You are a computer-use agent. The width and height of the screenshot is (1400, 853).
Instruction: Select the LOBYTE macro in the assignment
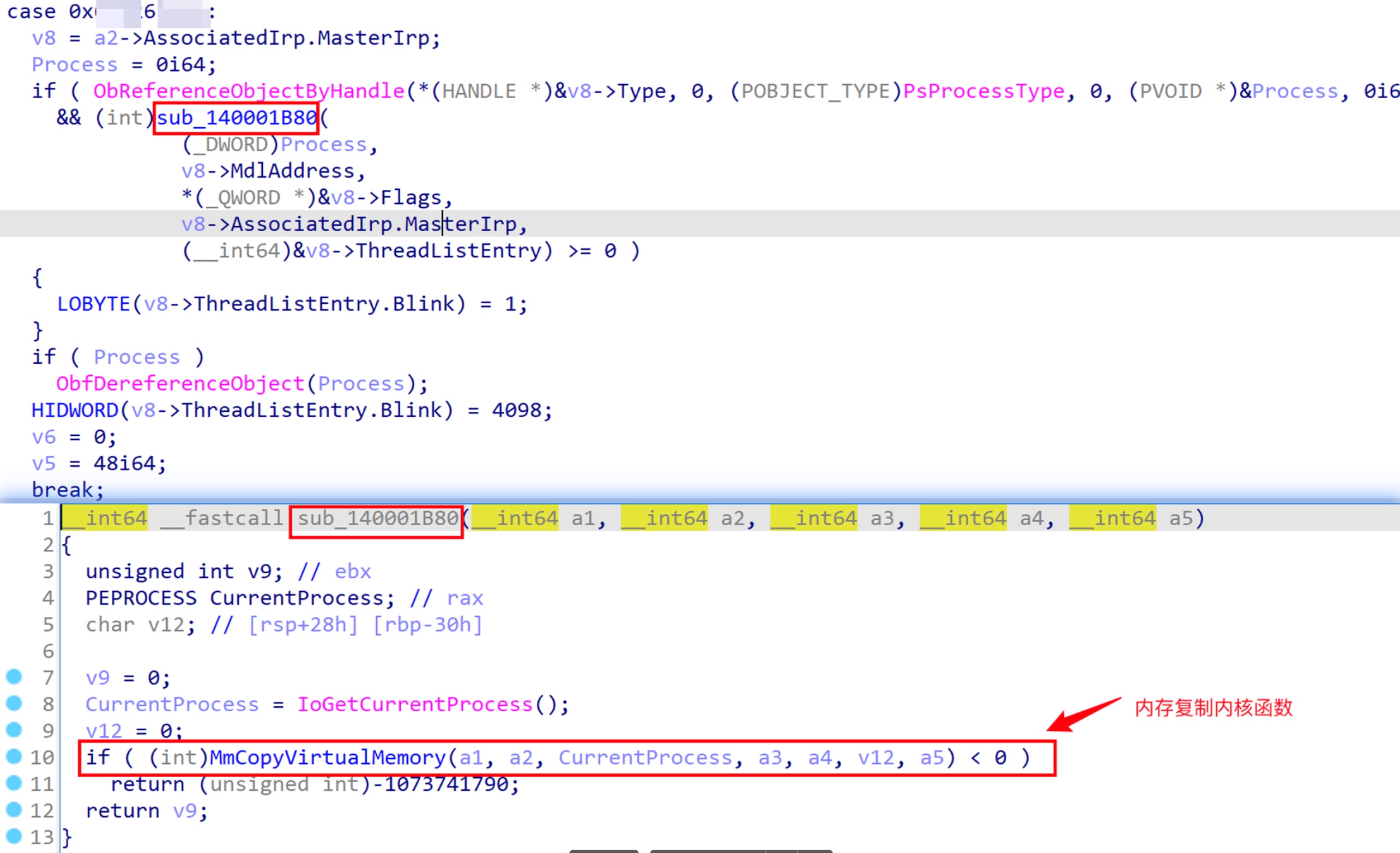pyautogui.click(x=93, y=304)
